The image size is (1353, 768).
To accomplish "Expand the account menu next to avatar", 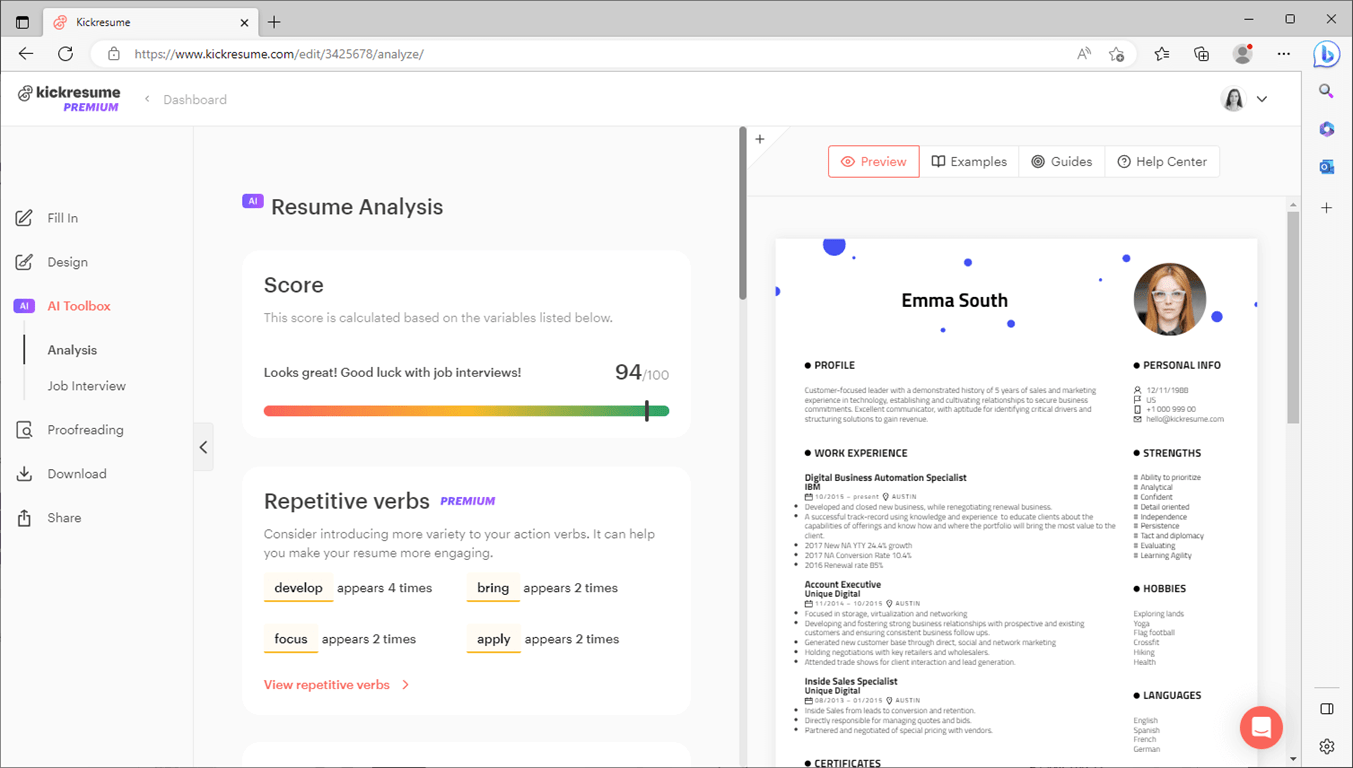I will (1261, 99).
